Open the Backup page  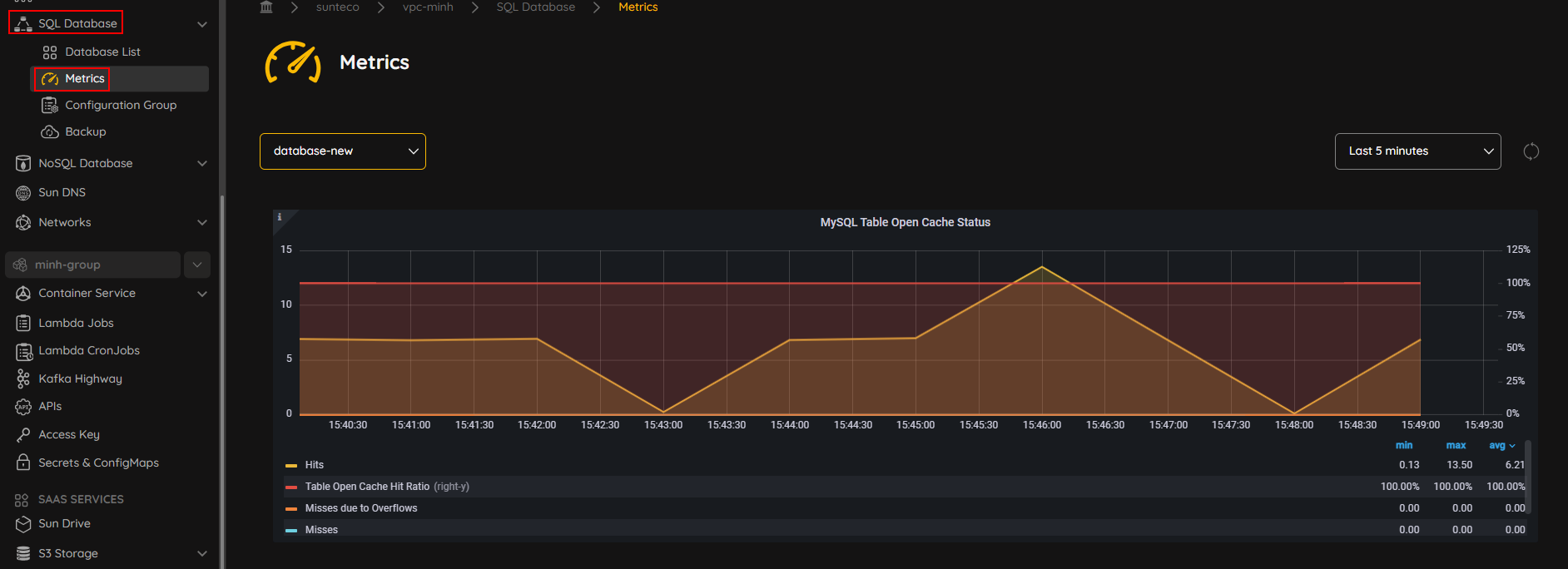86,131
